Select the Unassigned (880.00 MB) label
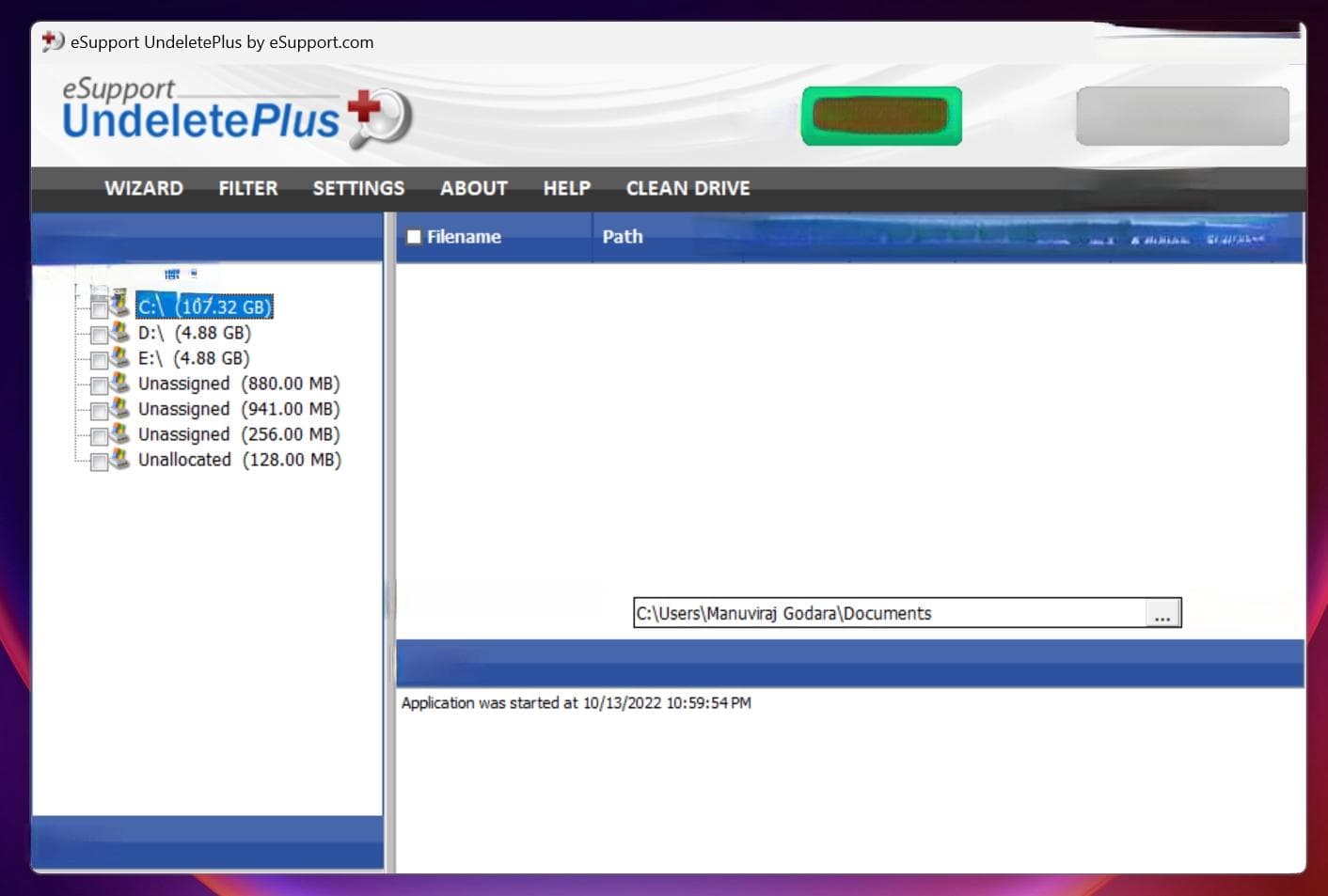The height and width of the screenshot is (896, 1328). click(239, 384)
